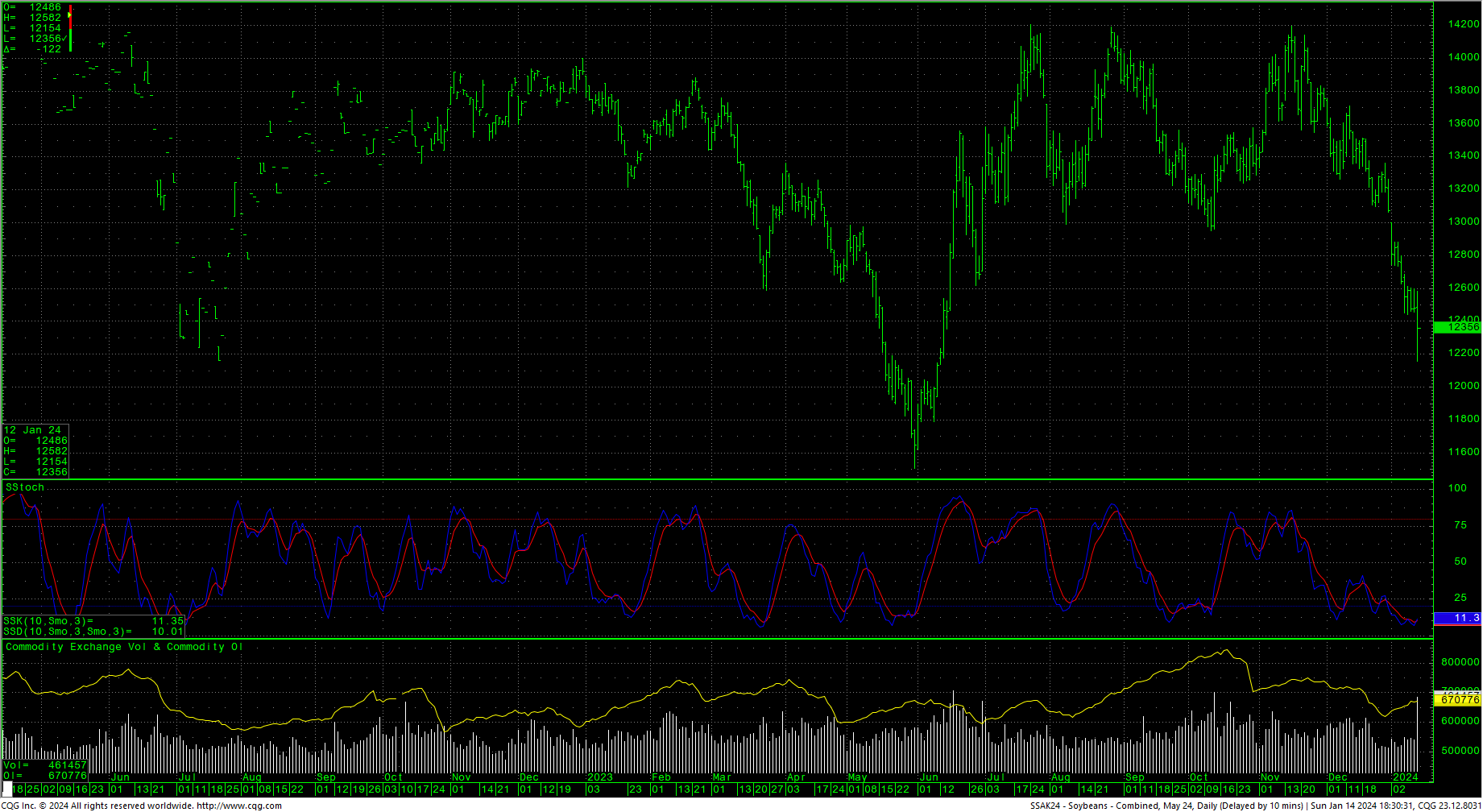The image size is (1483, 812).
Task: Click the blue 11.3 stochastic value marker
Action: point(1457,618)
